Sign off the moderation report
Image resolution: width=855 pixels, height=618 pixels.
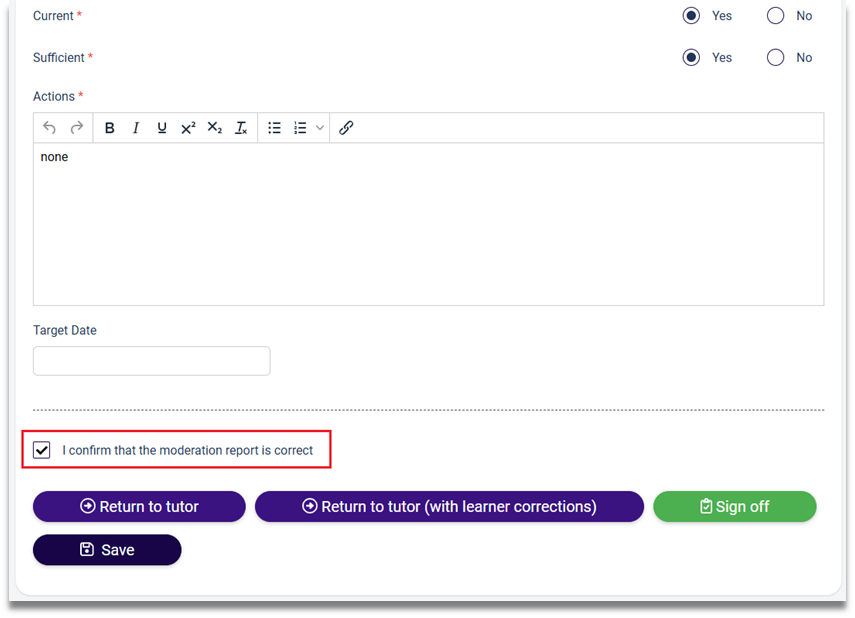coord(735,507)
